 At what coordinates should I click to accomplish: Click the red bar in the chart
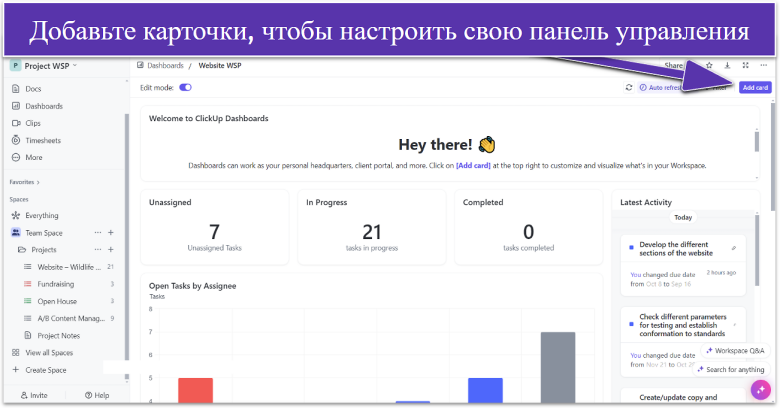point(195,391)
